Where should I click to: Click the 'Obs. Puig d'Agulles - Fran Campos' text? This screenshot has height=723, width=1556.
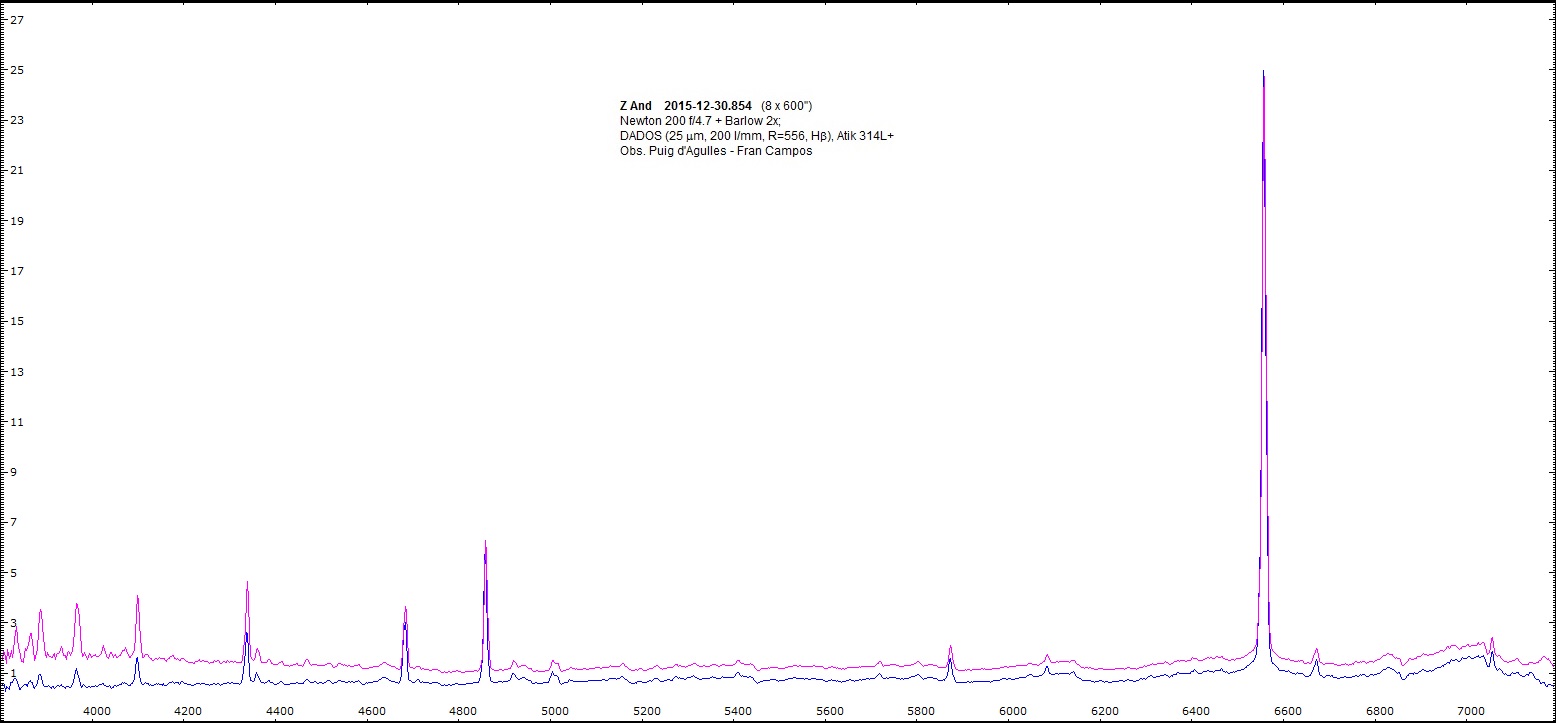[x=716, y=151]
